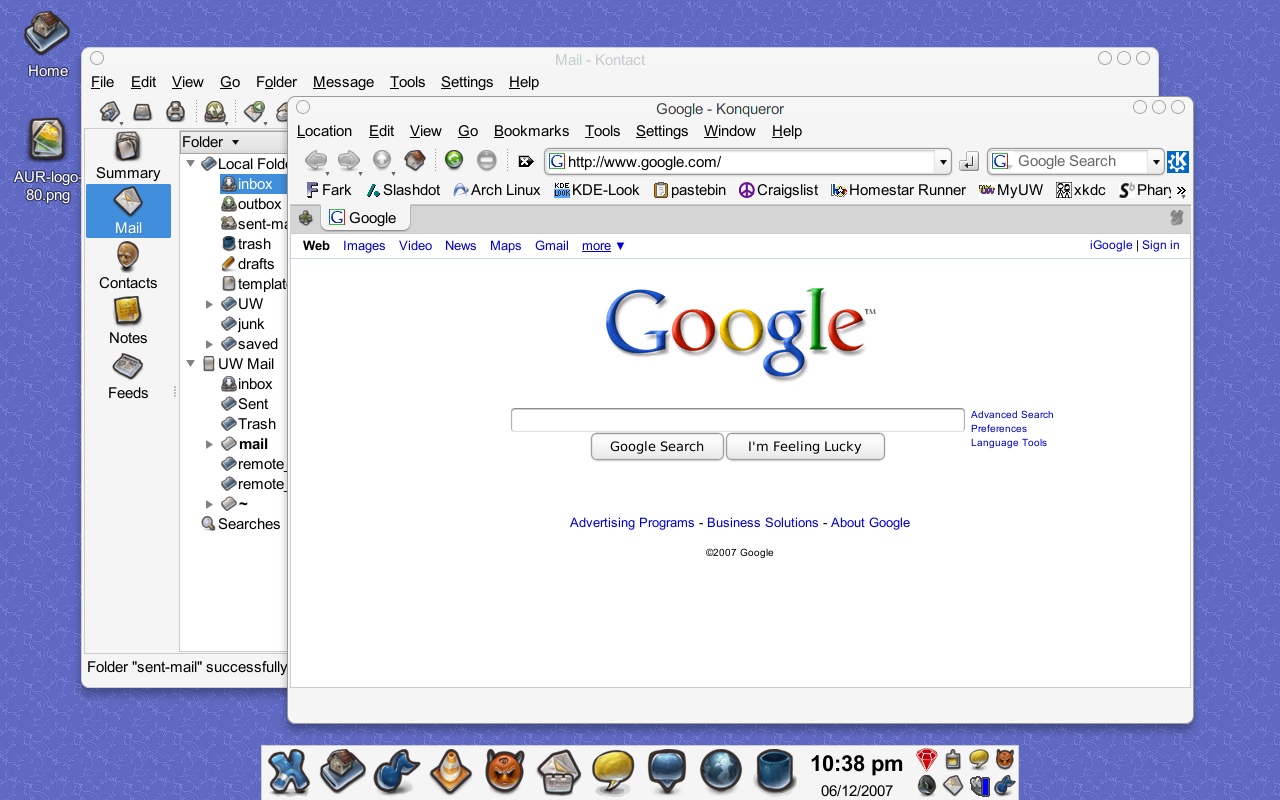Screen dimensions: 1280x800
Task: Click the blue music note dock icon
Action: pyautogui.click(x=396, y=772)
